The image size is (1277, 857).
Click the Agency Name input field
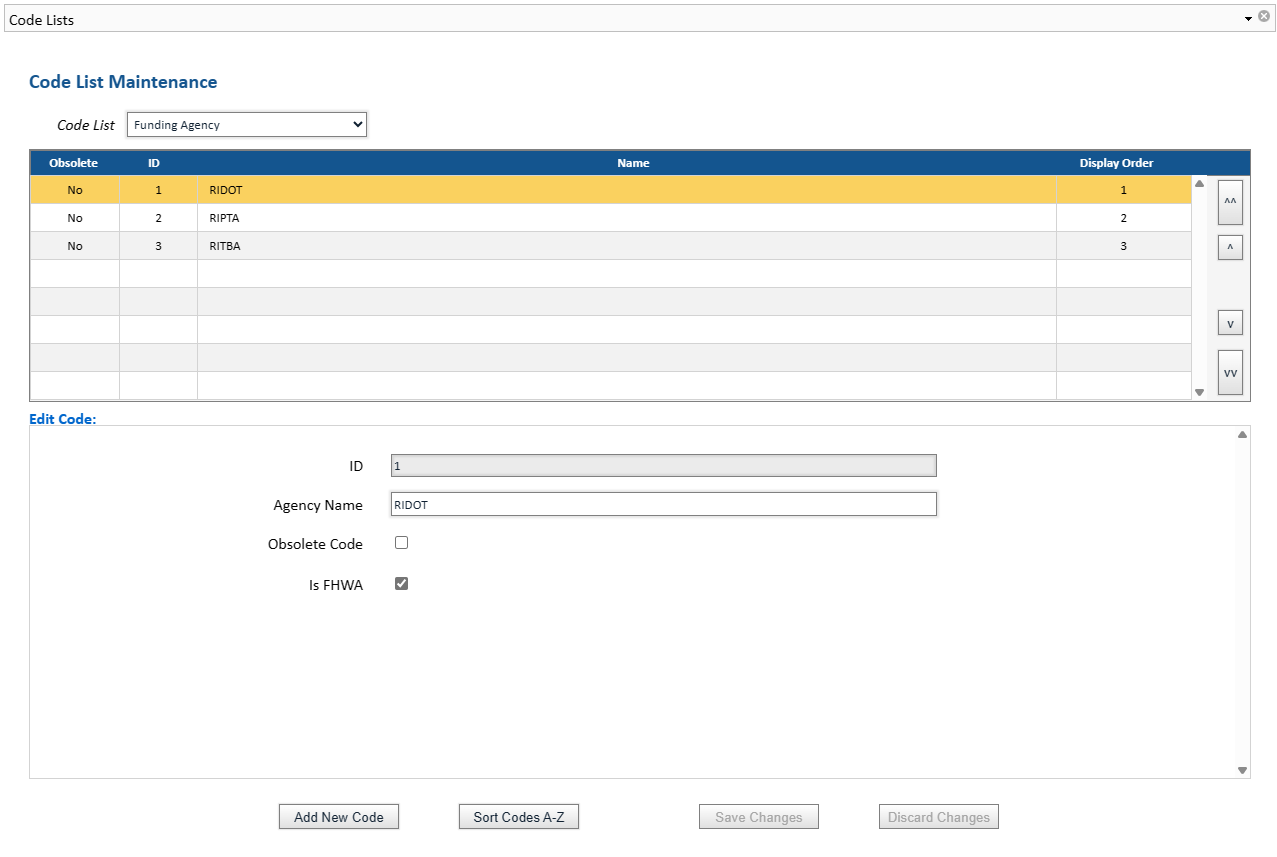point(664,504)
